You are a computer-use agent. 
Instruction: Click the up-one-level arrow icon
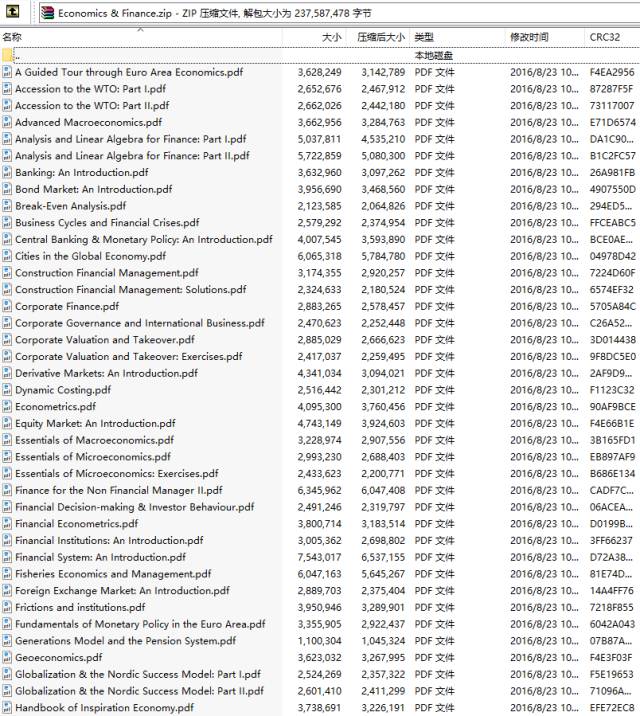point(12,11)
